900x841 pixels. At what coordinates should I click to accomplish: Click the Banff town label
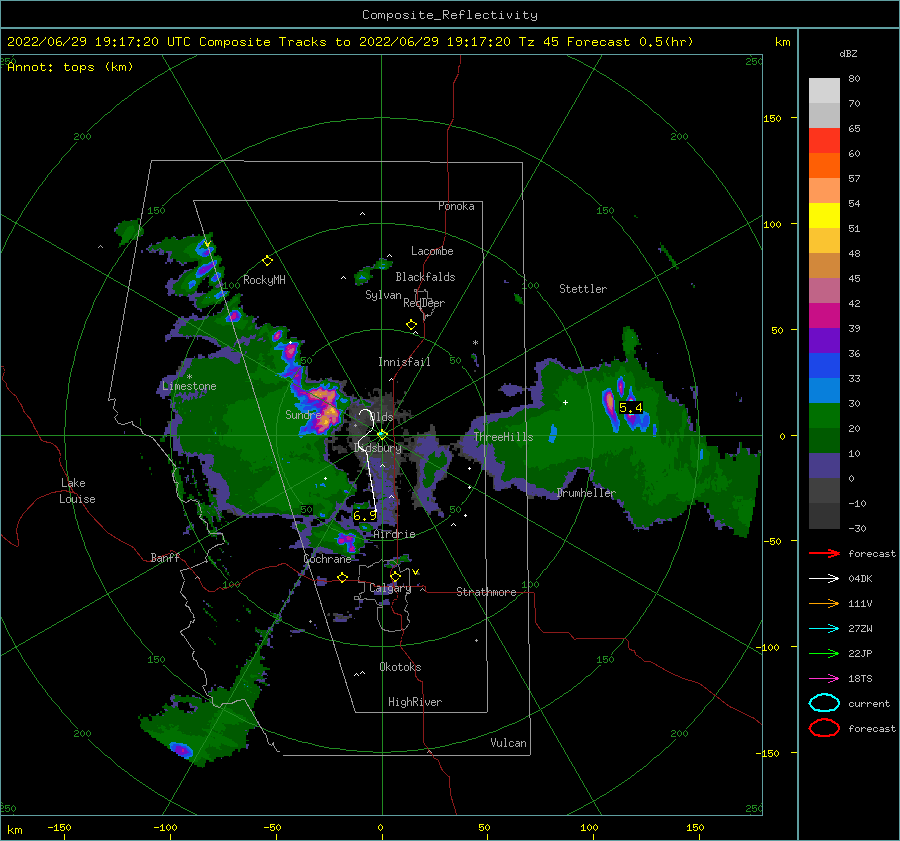pyautogui.click(x=165, y=557)
